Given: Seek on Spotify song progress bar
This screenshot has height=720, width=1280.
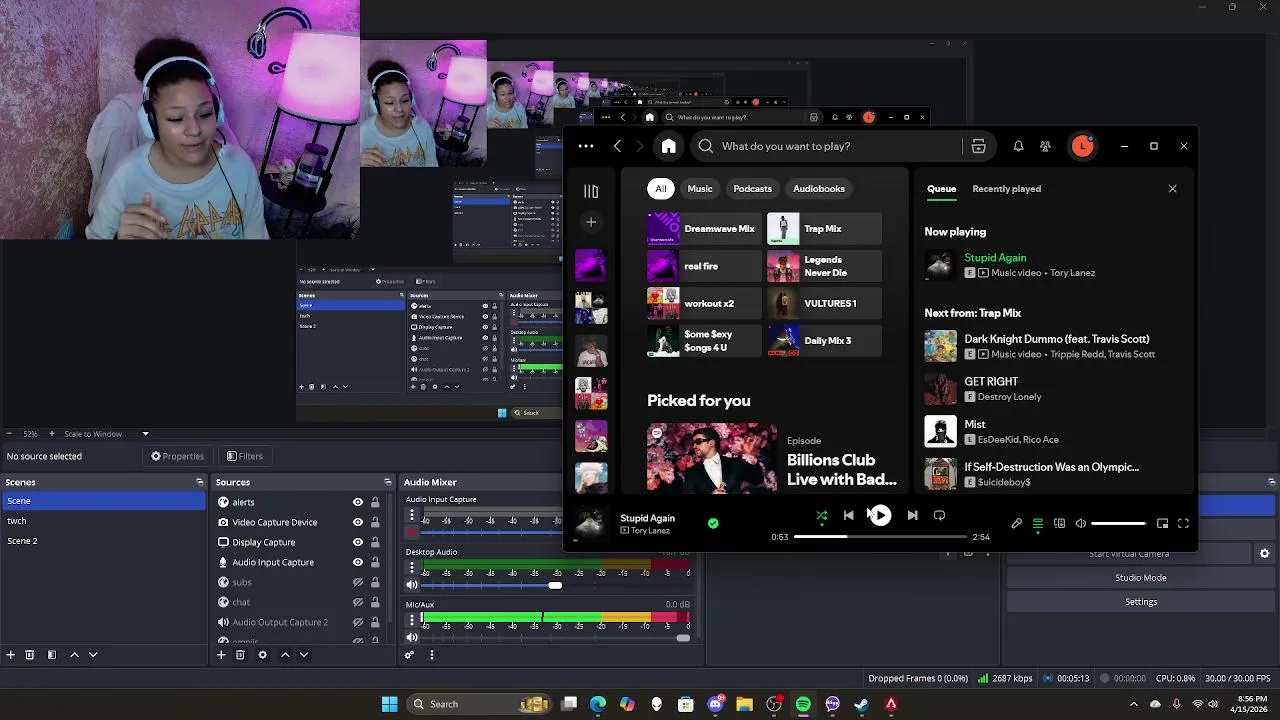Looking at the screenshot, I should tap(880, 537).
